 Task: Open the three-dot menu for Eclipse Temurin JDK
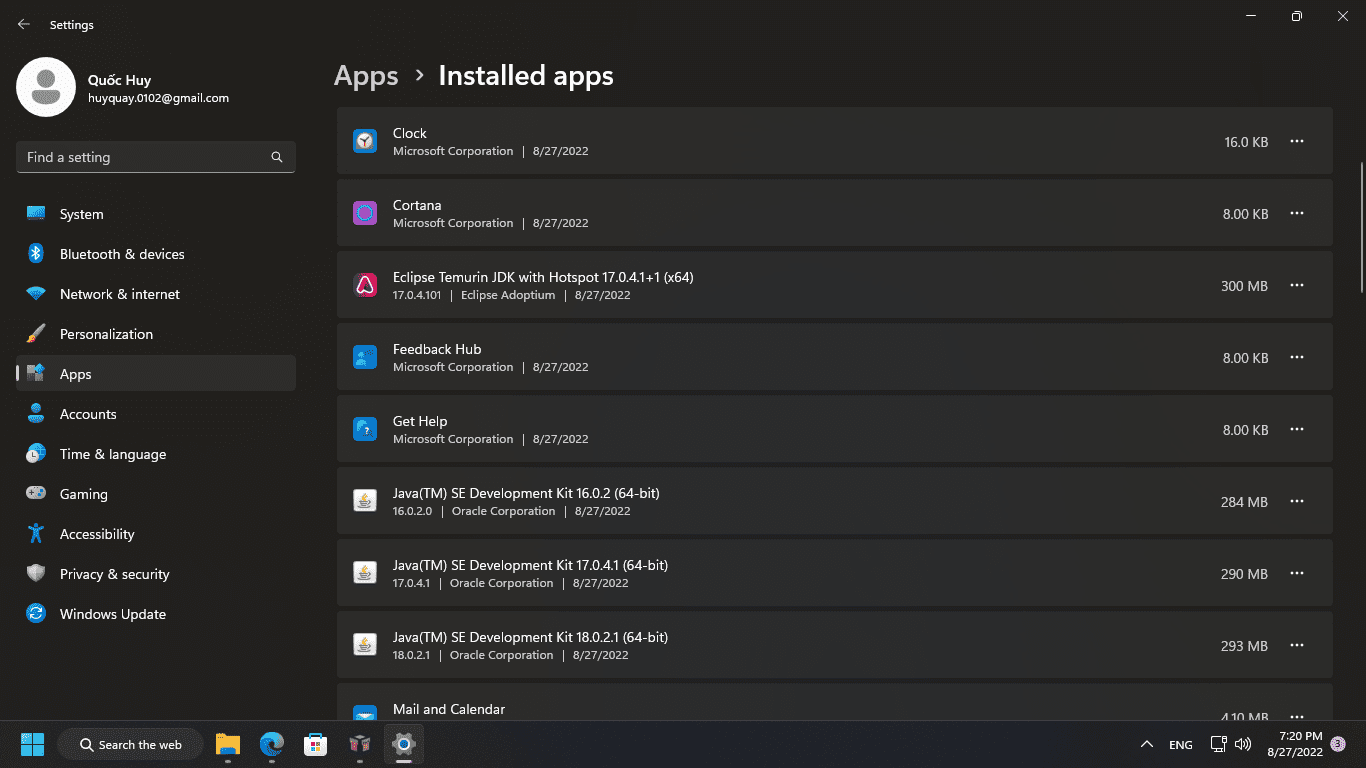tap(1297, 286)
